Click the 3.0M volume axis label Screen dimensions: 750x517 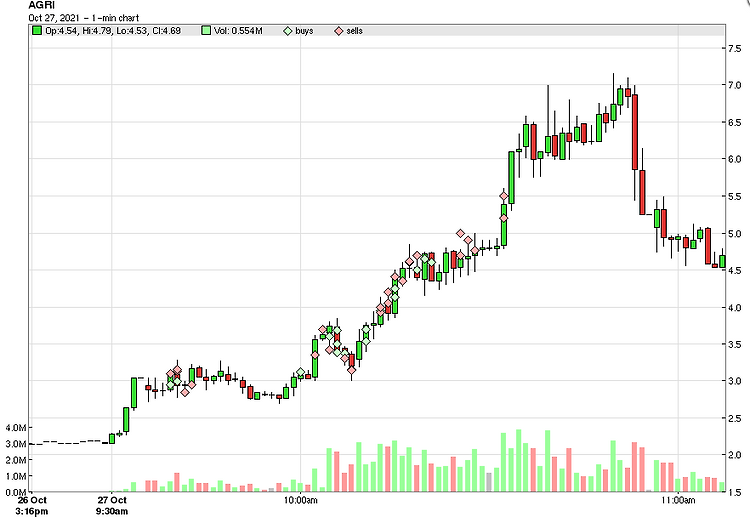click(16, 444)
